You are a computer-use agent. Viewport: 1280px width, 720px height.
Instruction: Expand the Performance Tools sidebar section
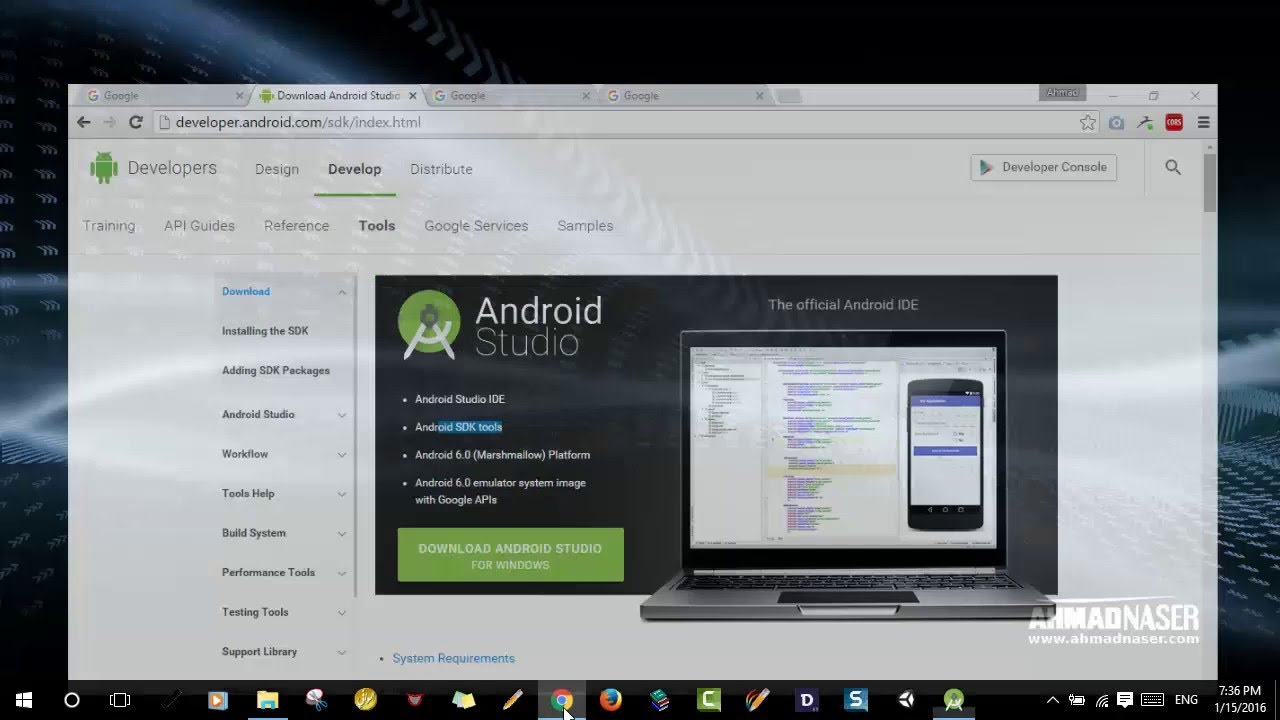click(342, 573)
